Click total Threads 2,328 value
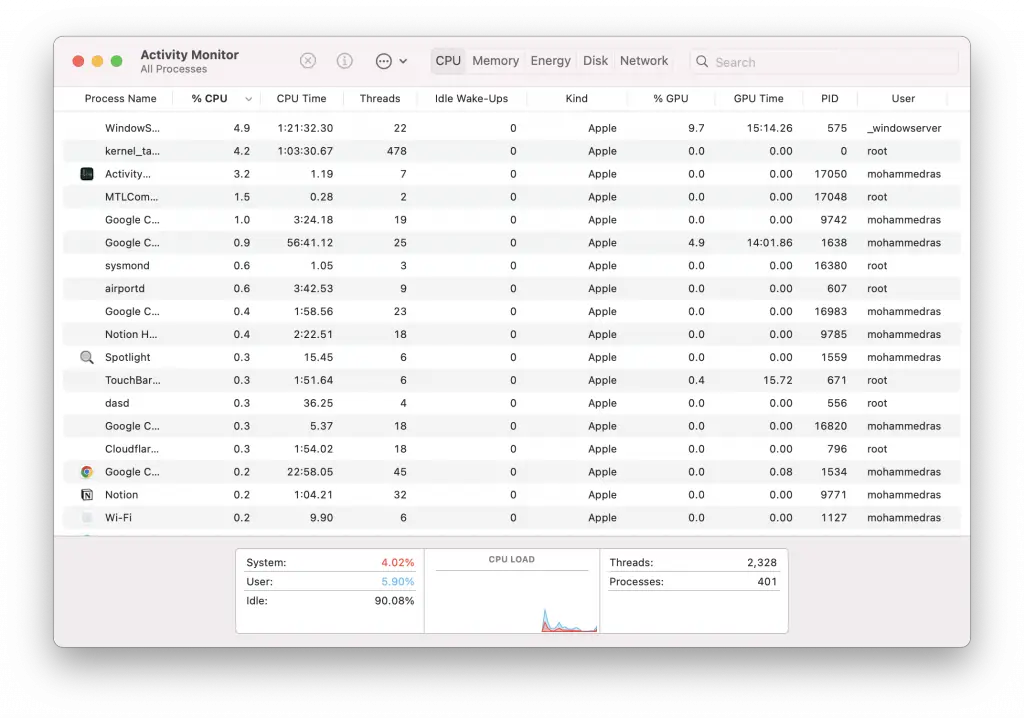This screenshot has width=1024, height=718. (x=761, y=563)
